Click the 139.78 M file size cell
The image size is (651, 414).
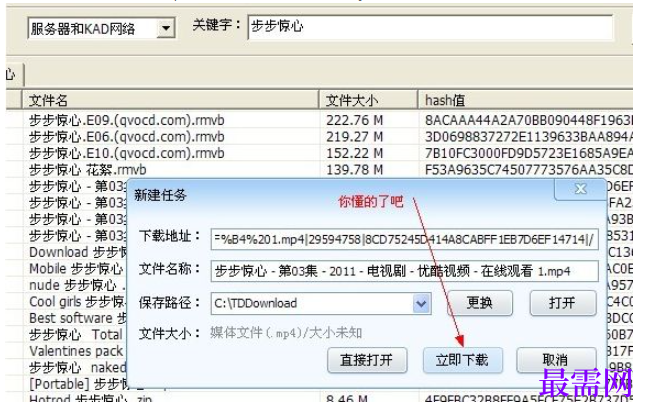pos(354,170)
